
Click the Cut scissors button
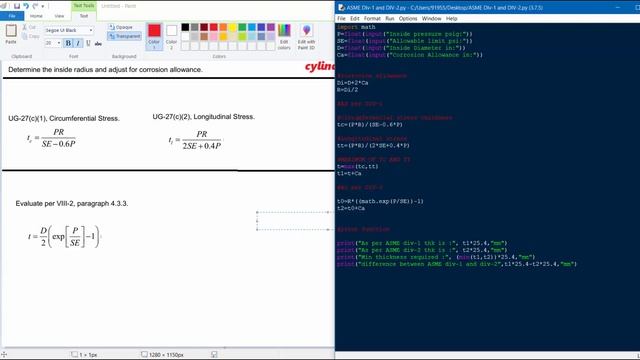29,27
